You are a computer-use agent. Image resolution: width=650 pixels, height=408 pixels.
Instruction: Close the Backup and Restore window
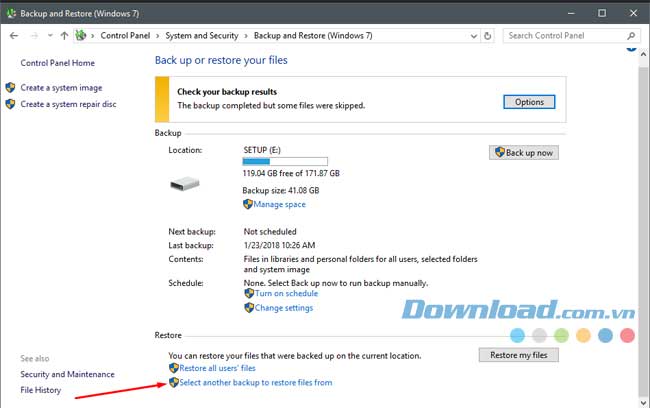pyautogui.click(x=633, y=13)
